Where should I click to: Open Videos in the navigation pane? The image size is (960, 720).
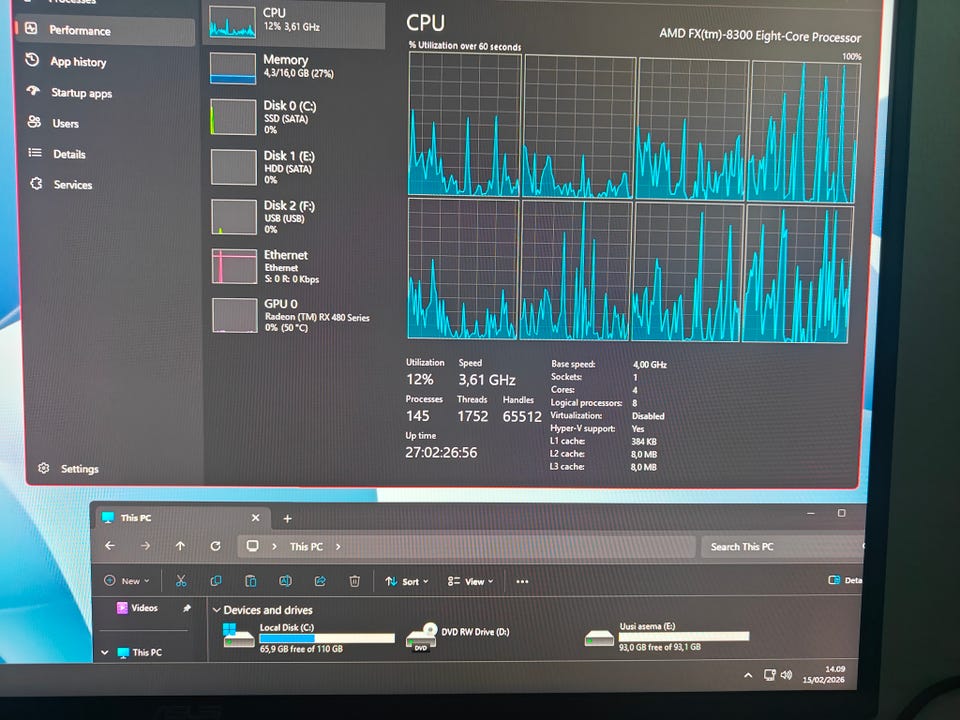(x=144, y=608)
